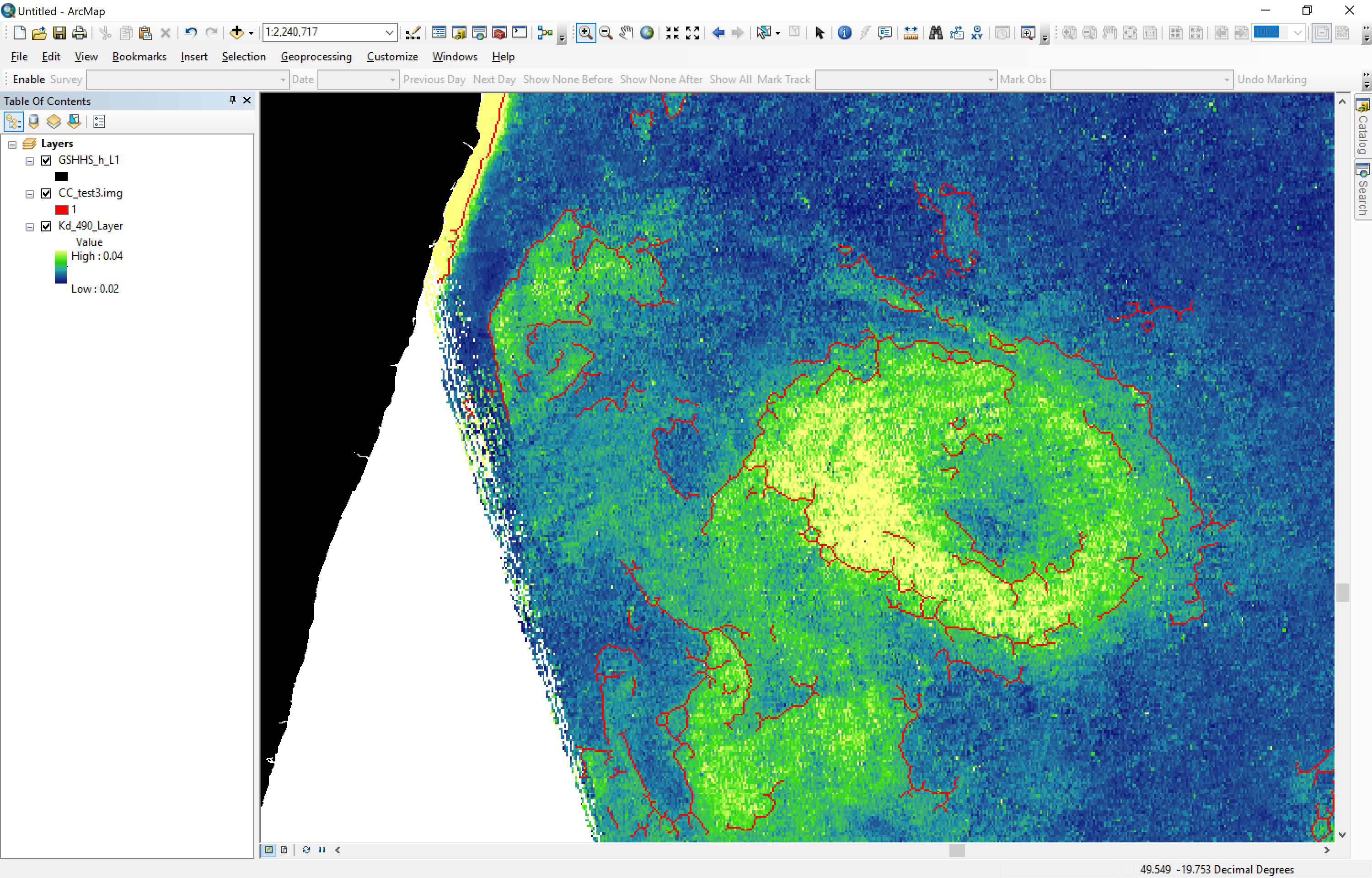Open the Catalog side tab

tap(1362, 127)
